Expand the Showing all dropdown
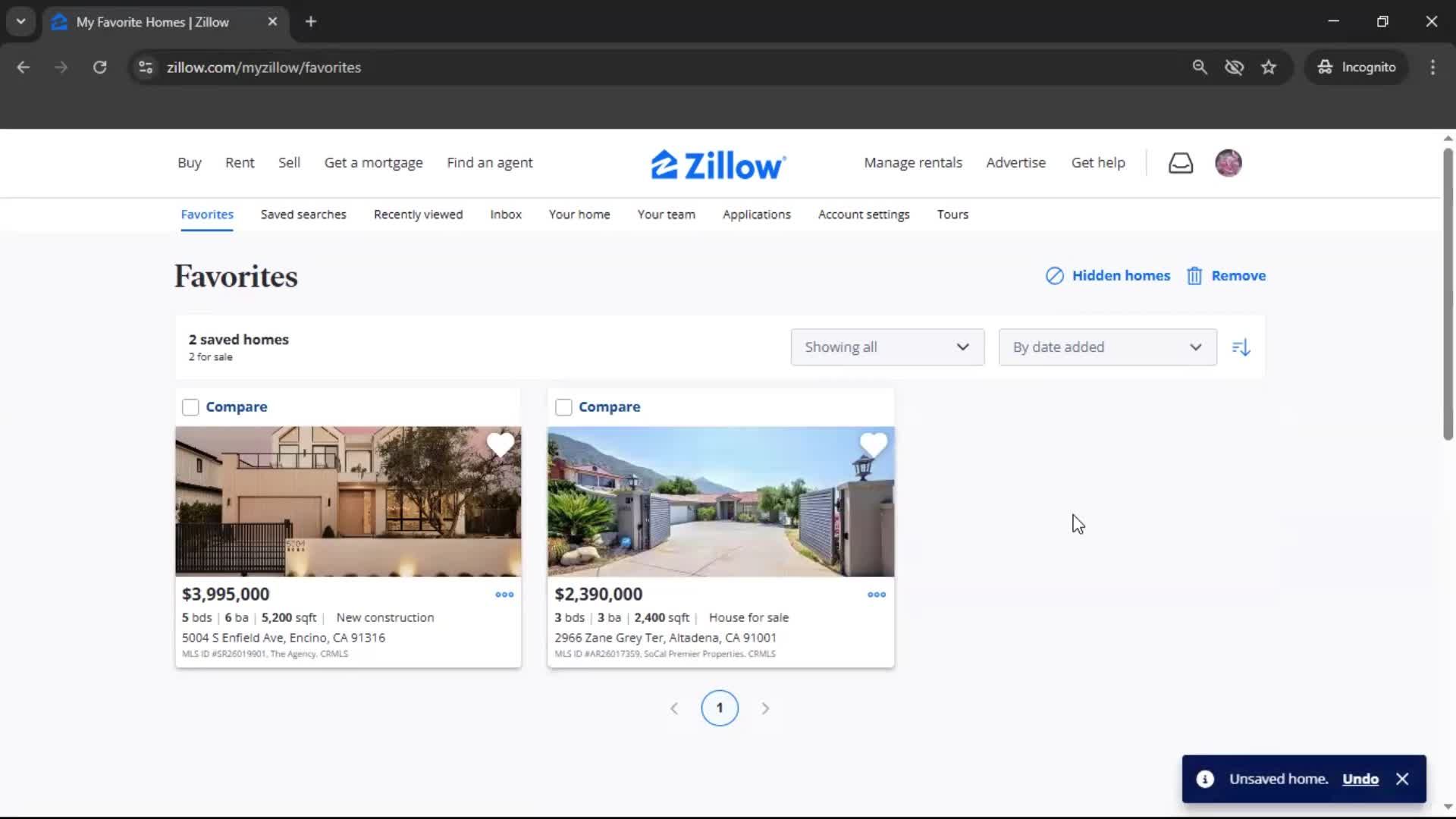1456x819 pixels. (887, 347)
